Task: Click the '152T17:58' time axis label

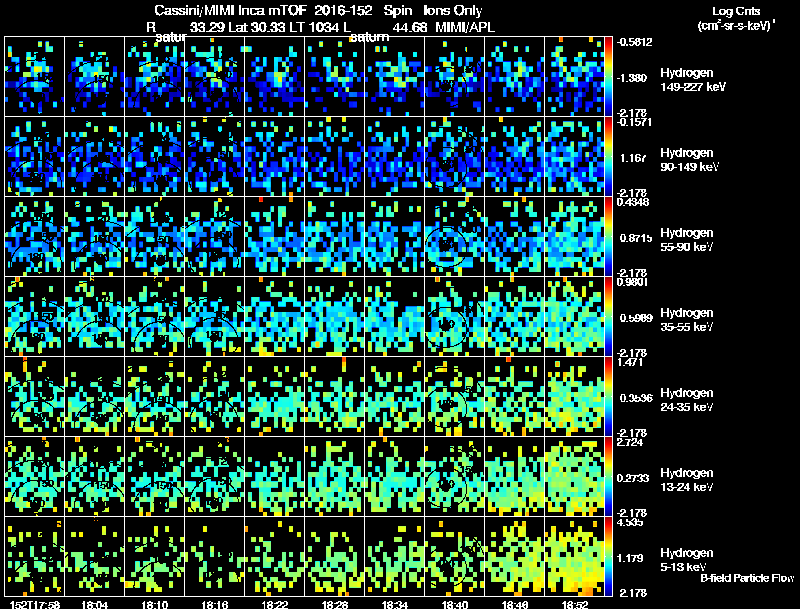Action: point(35,604)
